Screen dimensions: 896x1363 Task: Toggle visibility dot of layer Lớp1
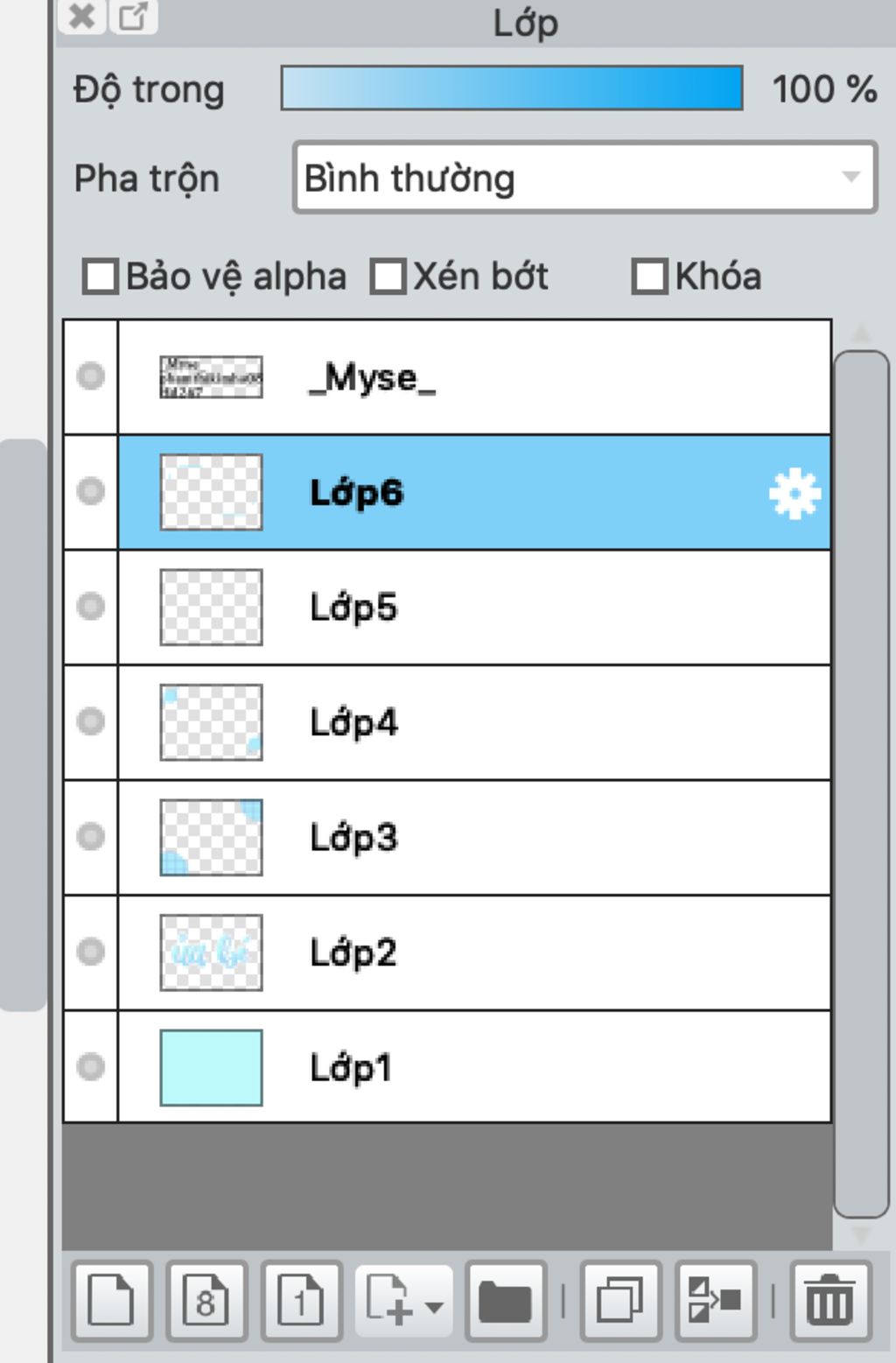(x=90, y=1066)
